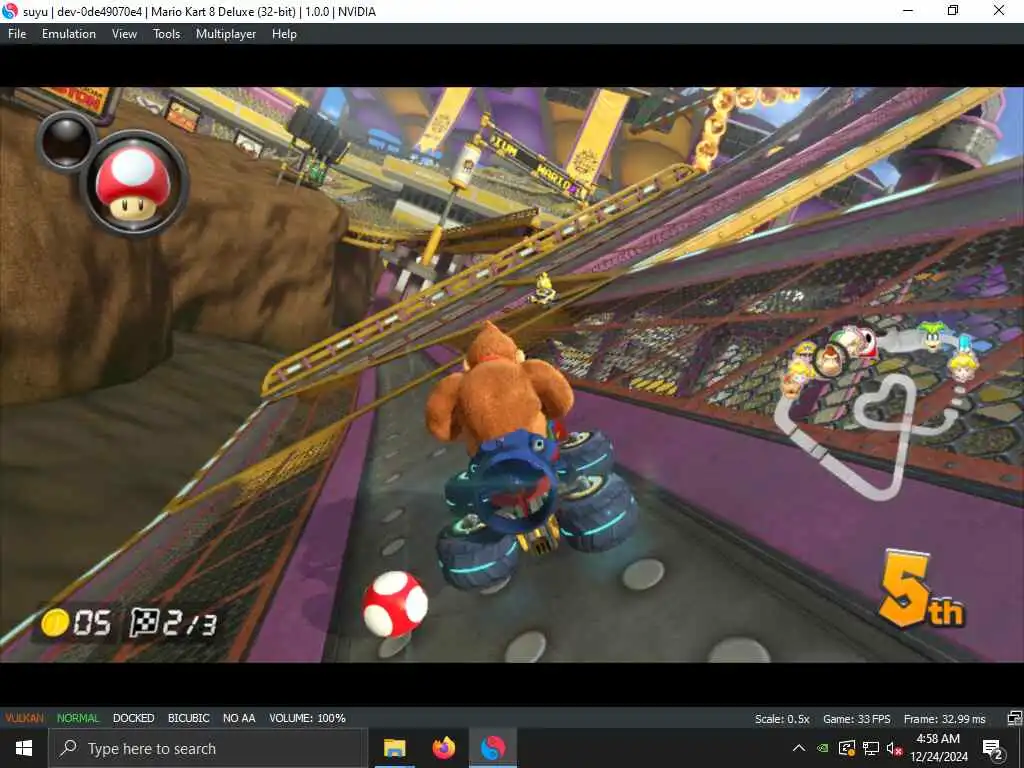This screenshot has height=768, width=1024.
Task: Click the track minimap in game
Action: [x=875, y=413]
